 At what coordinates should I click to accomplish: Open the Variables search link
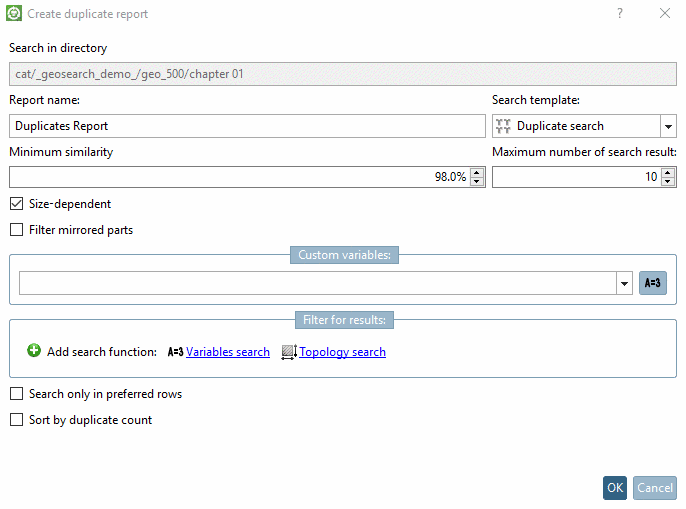click(228, 352)
